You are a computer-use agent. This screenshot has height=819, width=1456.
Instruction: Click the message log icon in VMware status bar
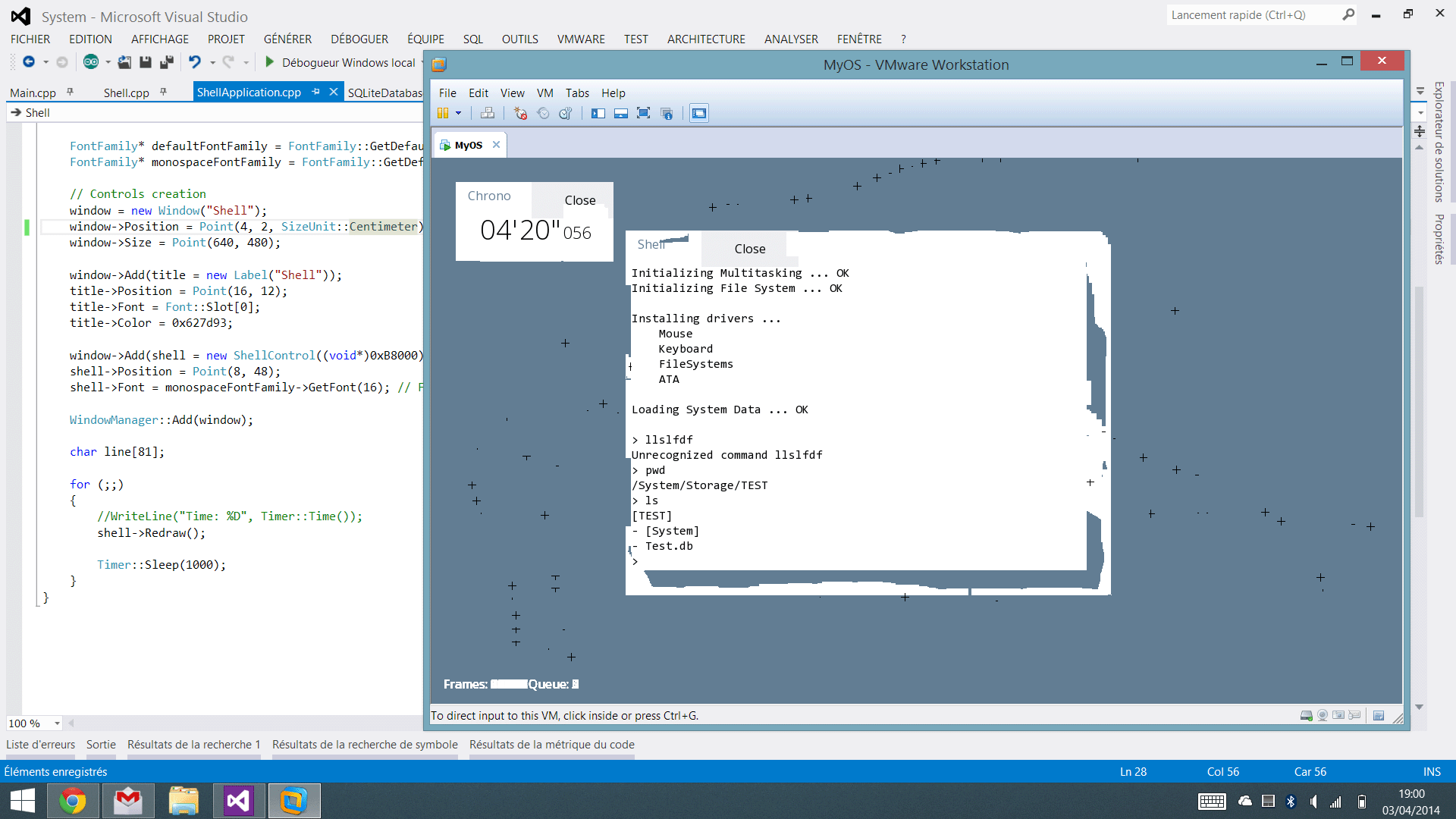(1379, 715)
